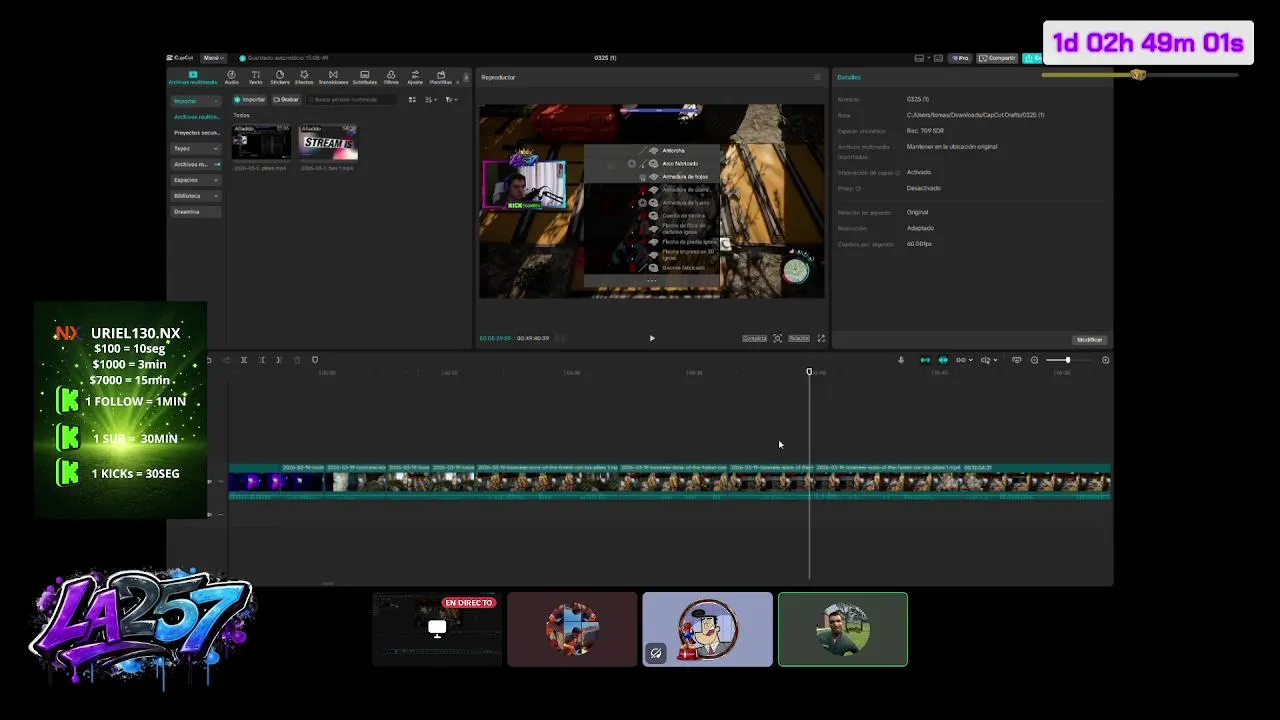Click the Grabar record button
Image resolution: width=1280 pixels, height=720 pixels.
click(x=286, y=99)
